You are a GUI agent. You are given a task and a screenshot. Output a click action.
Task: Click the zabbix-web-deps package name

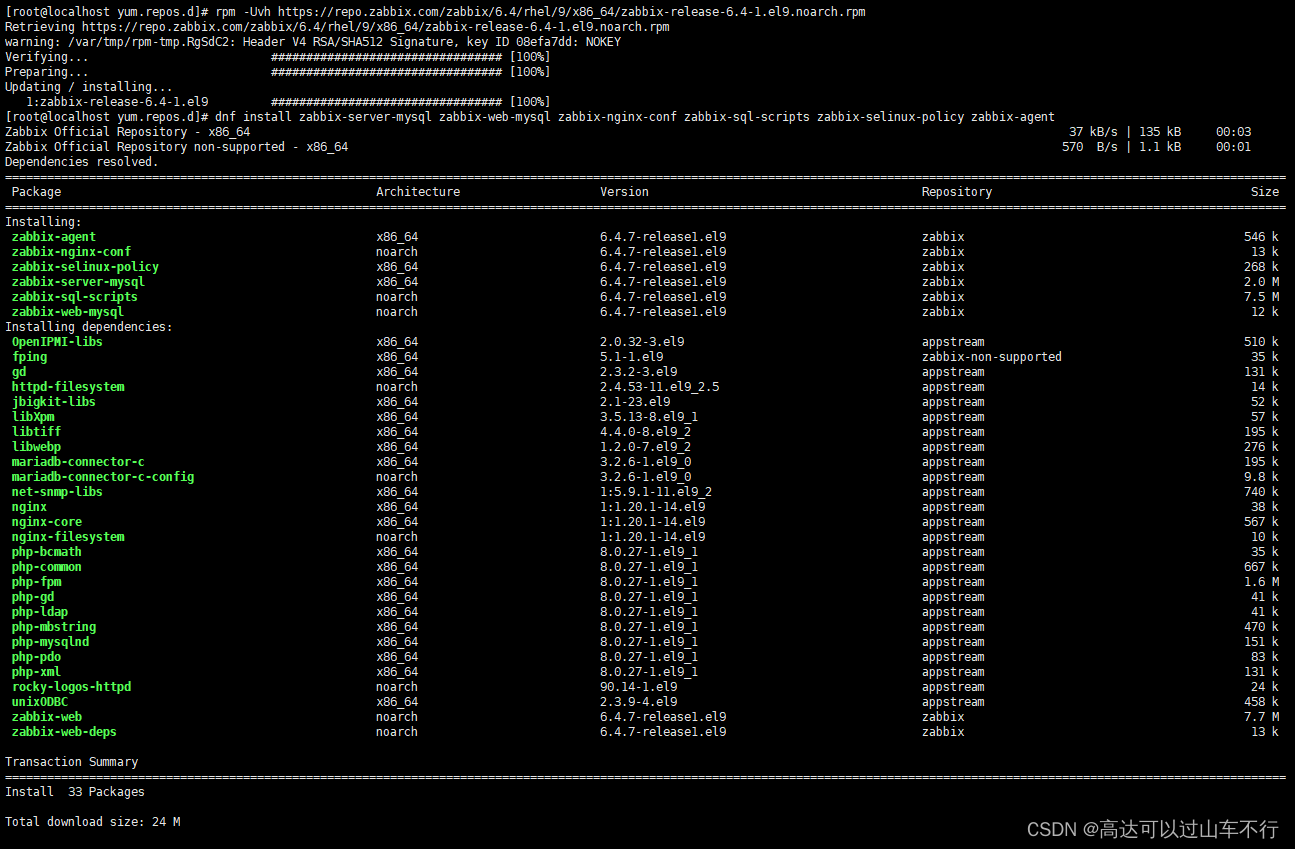click(x=64, y=732)
